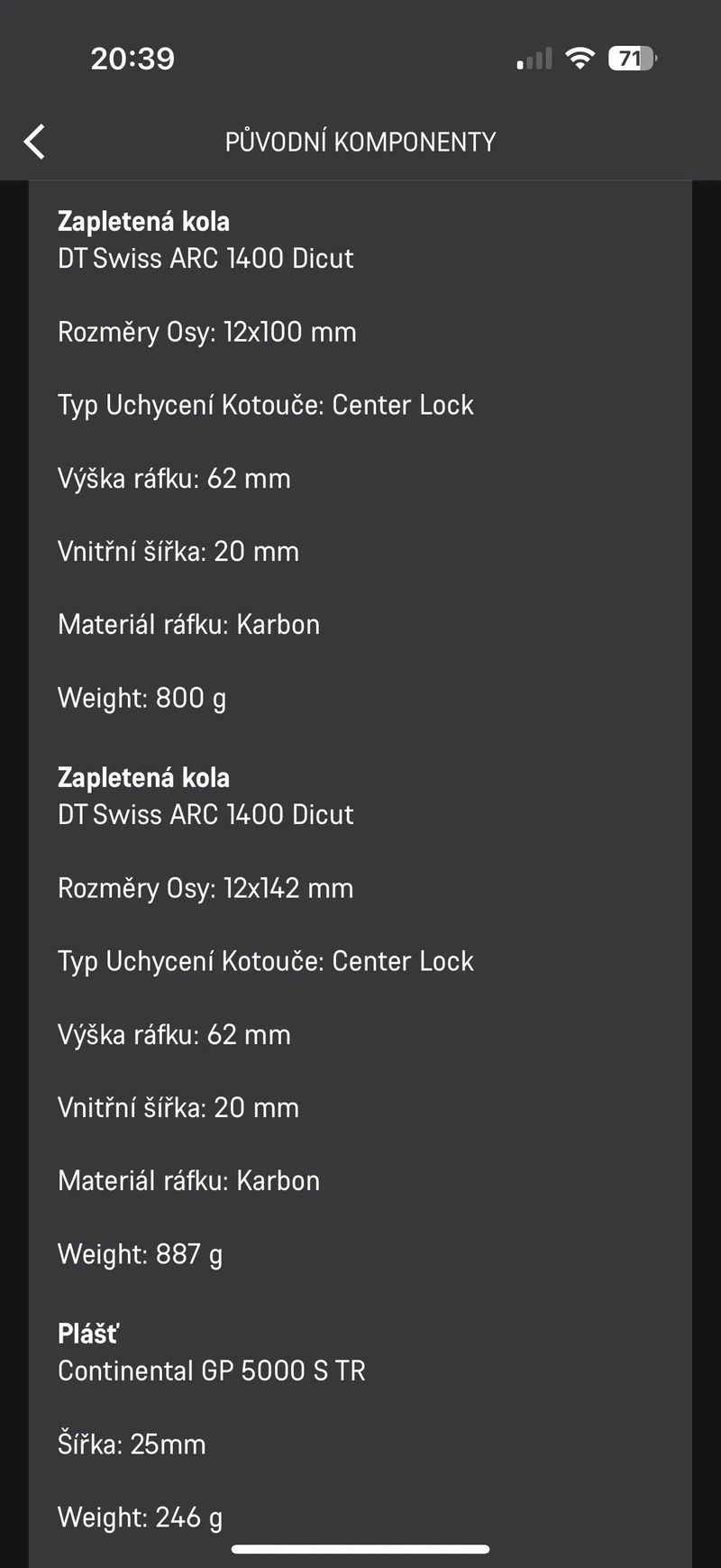Viewport: 721px width, 1568px height.
Task: Tap the first Zapletená kola heading
Action: pos(143,221)
